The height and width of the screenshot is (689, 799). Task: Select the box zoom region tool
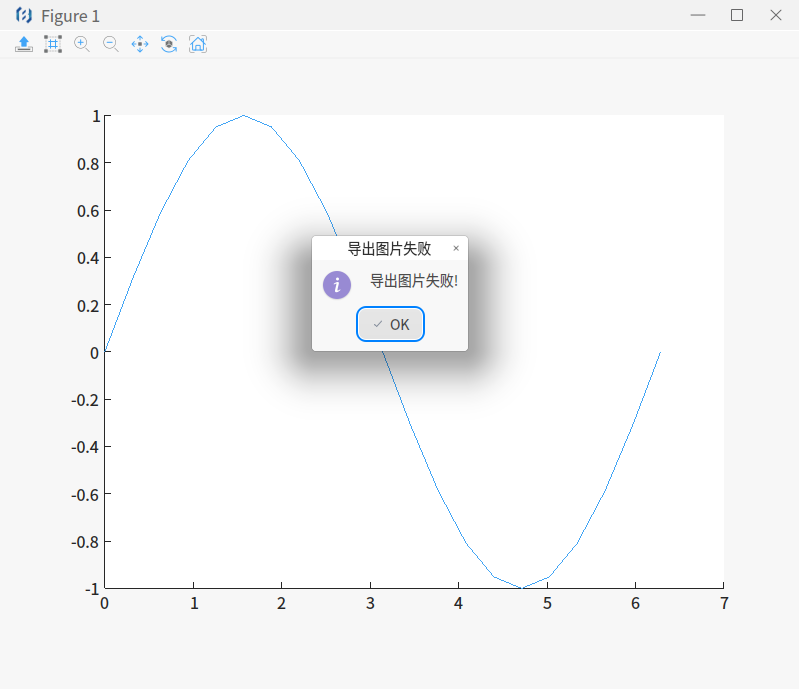(x=53, y=44)
